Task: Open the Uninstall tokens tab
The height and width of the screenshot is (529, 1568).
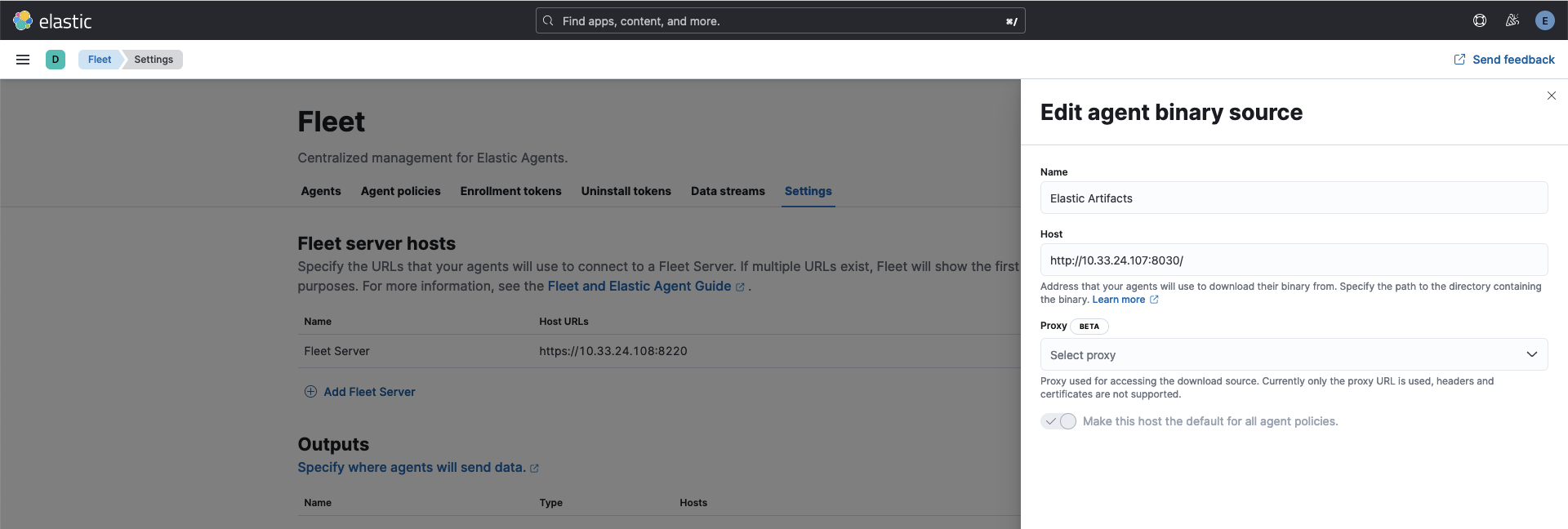Action: pyautogui.click(x=626, y=191)
